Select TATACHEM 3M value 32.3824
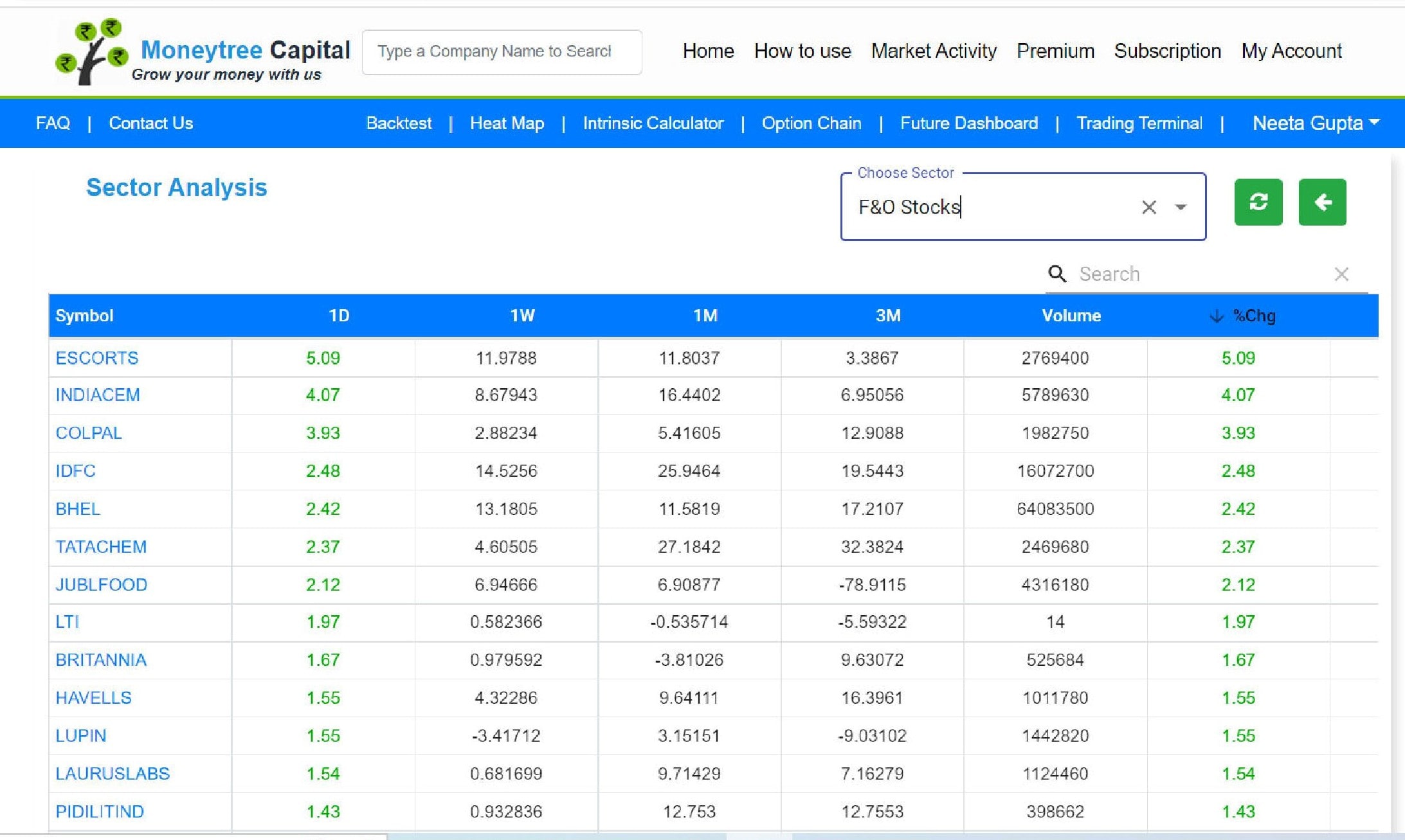This screenshot has width=1405, height=840. (x=872, y=546)
